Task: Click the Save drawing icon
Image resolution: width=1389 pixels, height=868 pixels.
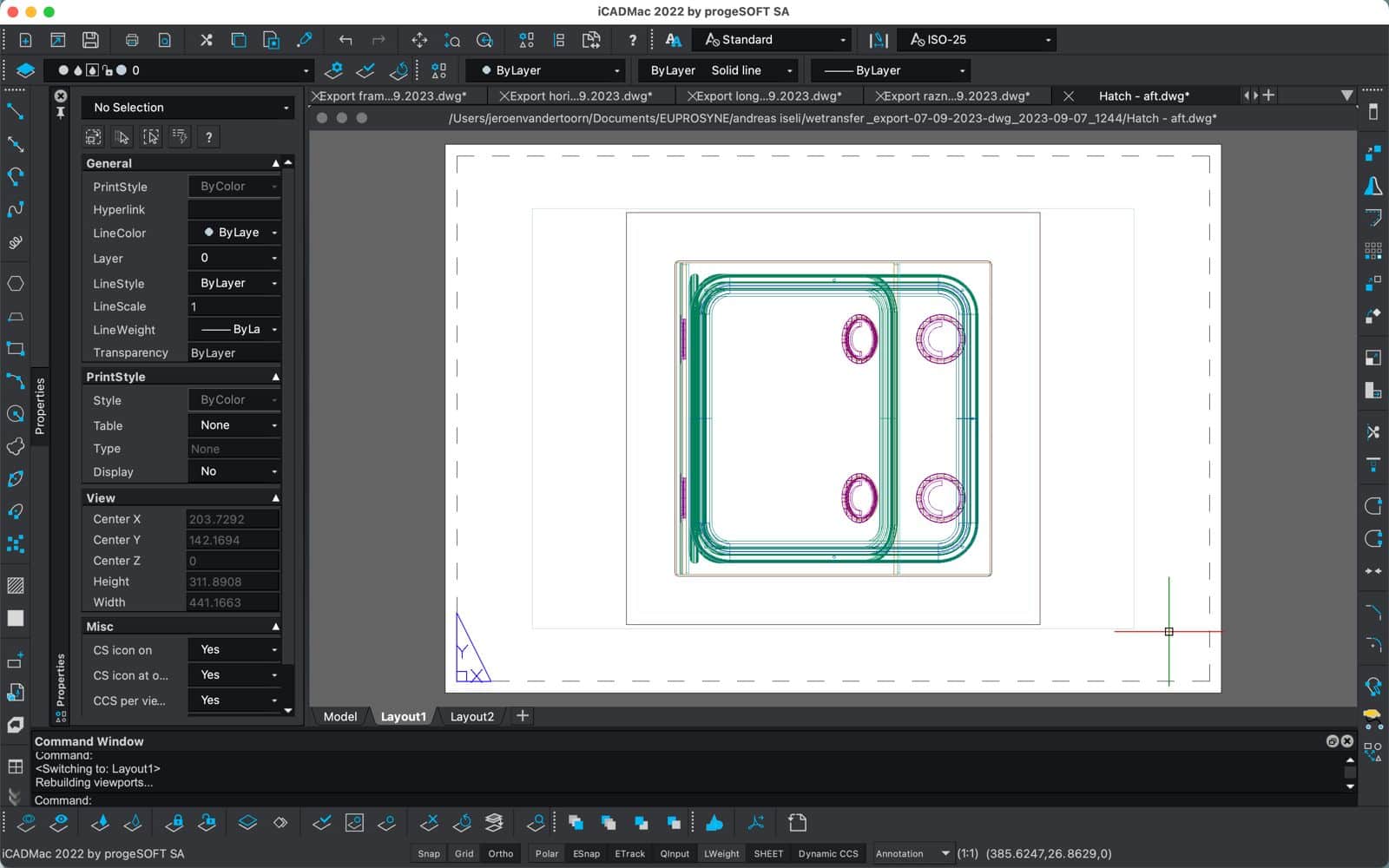Action: pos(90,40)
